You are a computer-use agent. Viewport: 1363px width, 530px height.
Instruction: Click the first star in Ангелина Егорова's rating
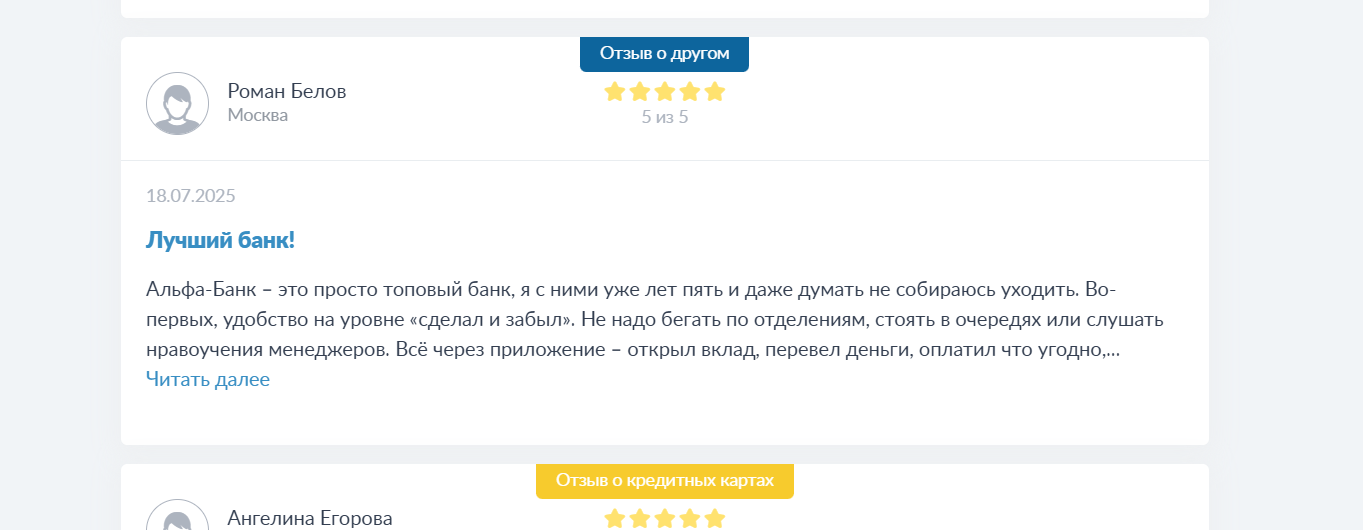(x=615, y=519)
